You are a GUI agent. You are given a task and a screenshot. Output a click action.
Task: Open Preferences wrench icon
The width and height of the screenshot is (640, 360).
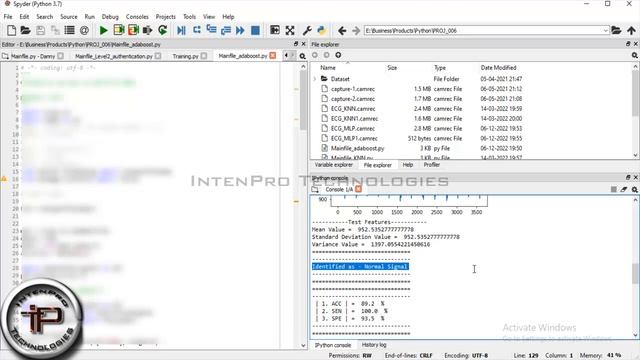(307, 30)
